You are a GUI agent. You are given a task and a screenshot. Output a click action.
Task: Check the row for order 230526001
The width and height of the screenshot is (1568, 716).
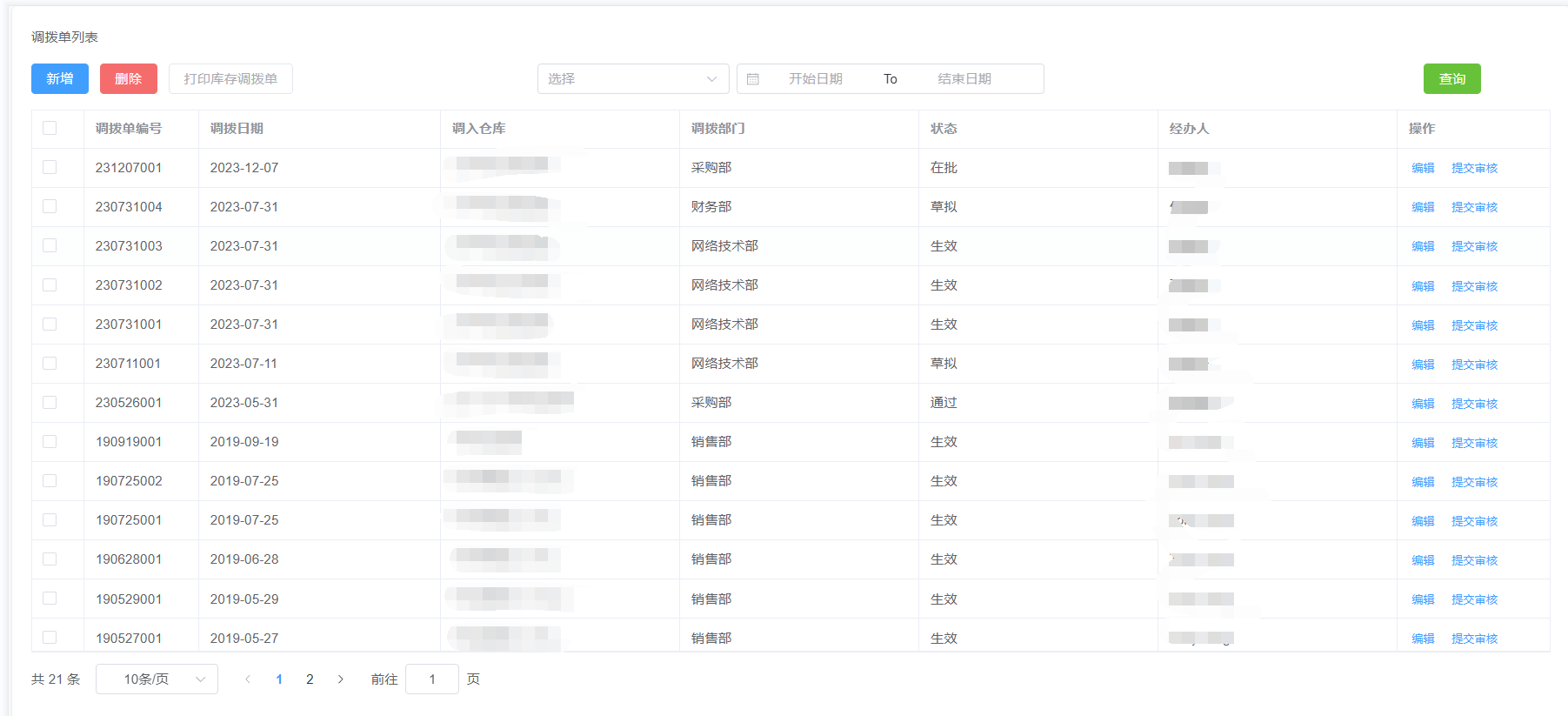50,402
